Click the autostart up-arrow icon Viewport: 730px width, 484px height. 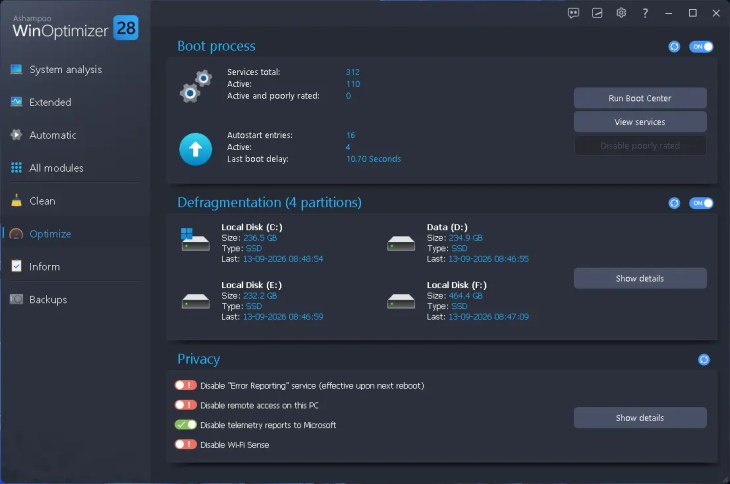[x=196, y=149]
